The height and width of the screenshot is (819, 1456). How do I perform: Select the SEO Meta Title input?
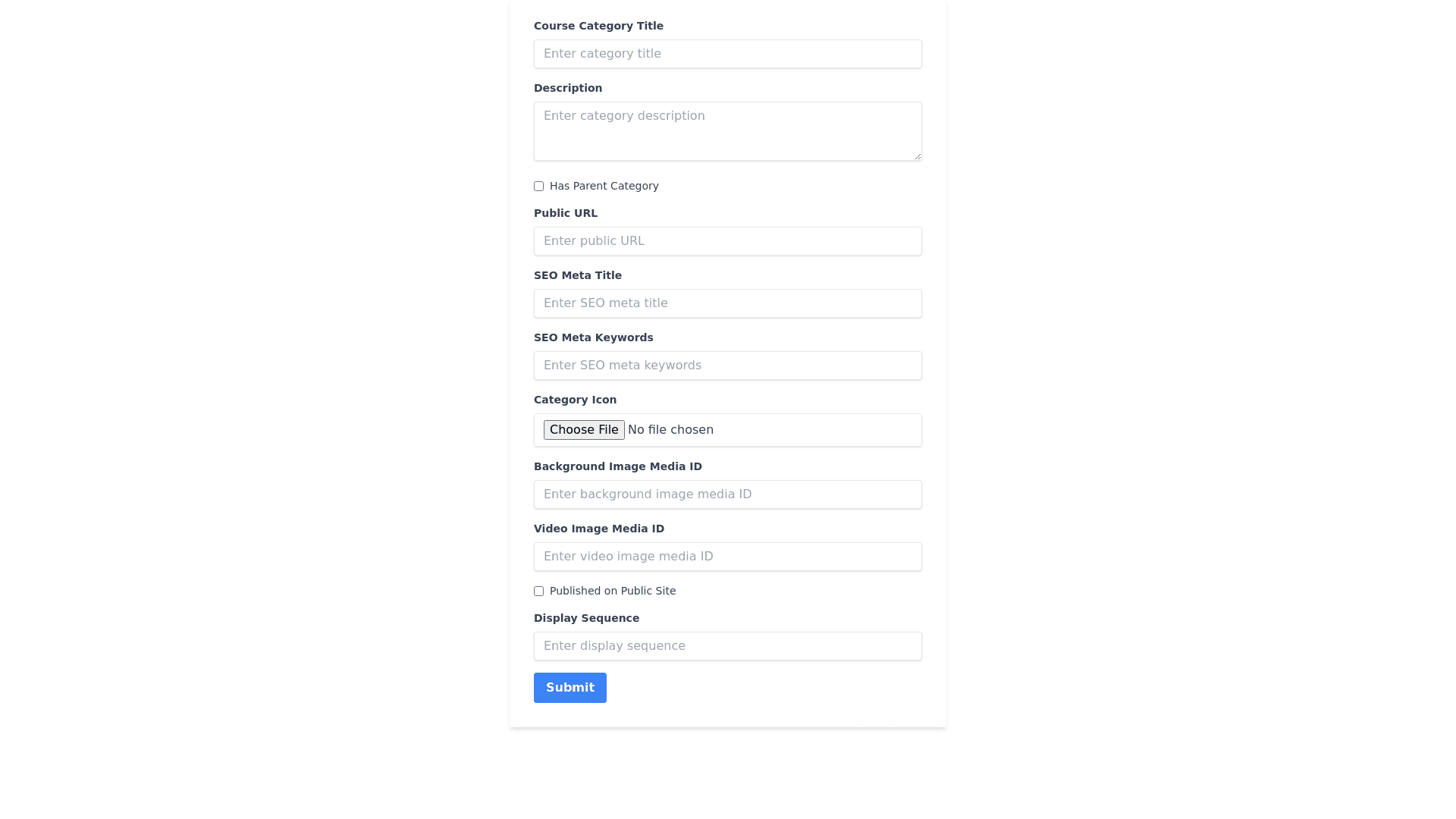click(728, 303)
